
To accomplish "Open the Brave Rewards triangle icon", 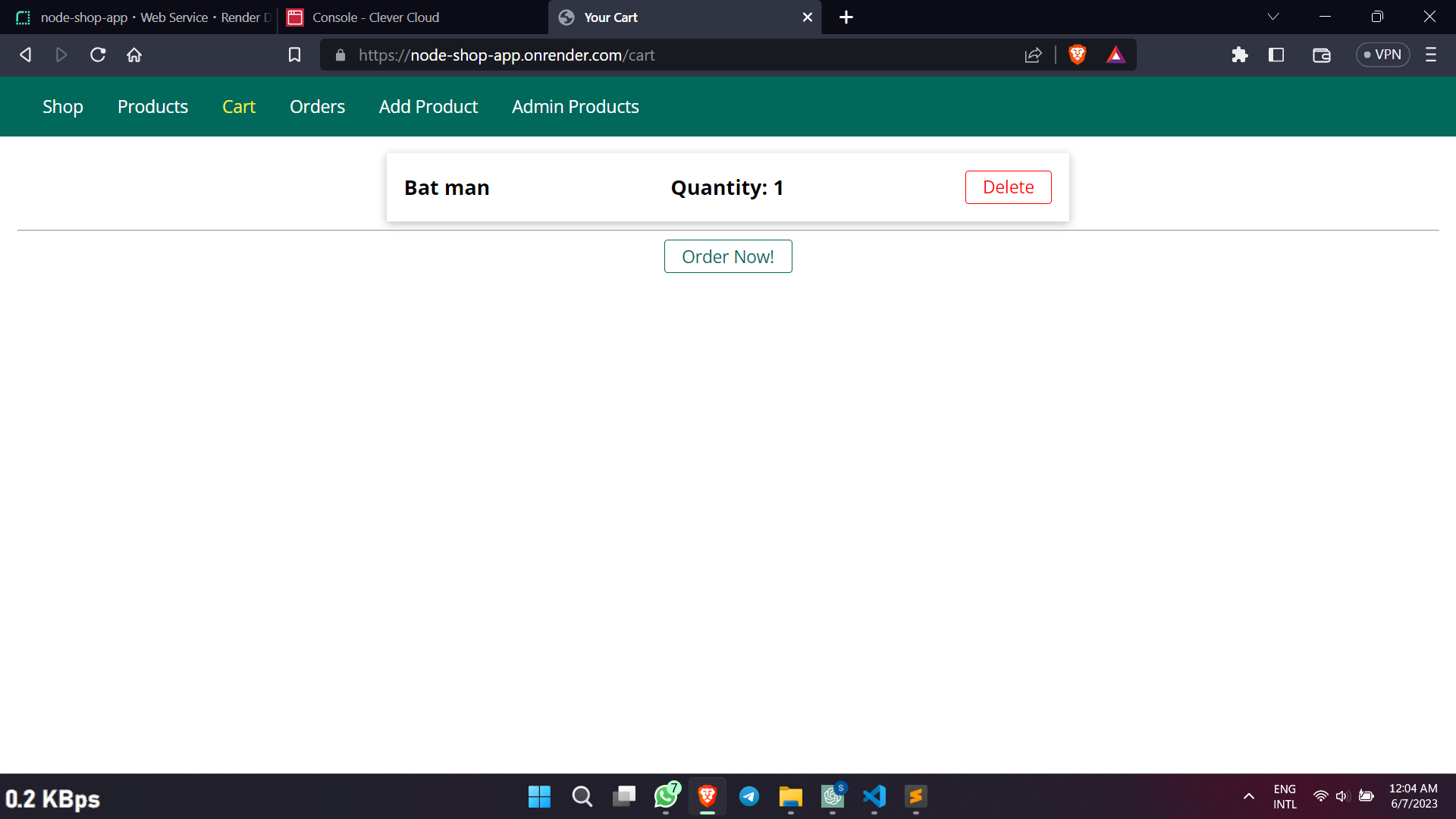I will pos(1116,55).
